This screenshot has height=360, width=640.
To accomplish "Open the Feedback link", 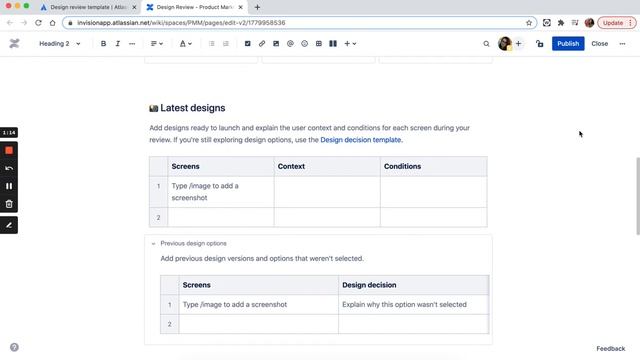I will (611, 349).
